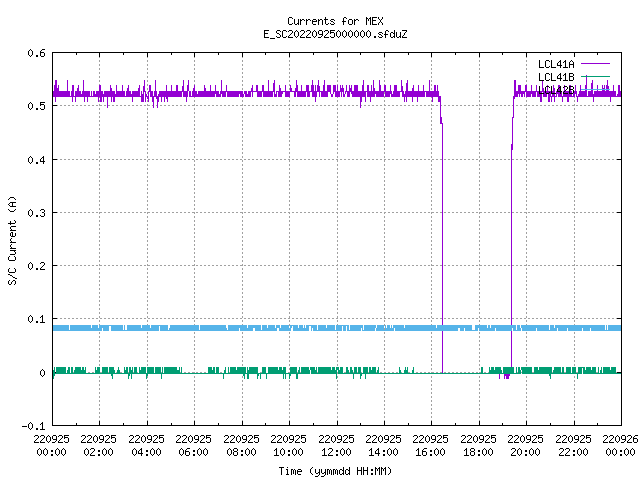Screen dimensions: 640x480
Task: Click the LCL42B legend label
Action: [556, 90]
